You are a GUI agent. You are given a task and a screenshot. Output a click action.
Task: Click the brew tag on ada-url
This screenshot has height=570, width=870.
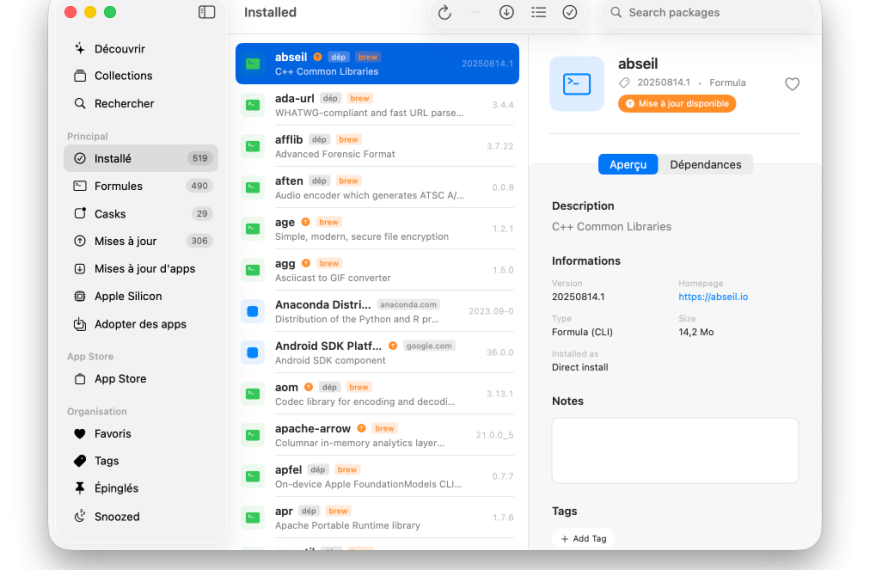tap(360, 98)
